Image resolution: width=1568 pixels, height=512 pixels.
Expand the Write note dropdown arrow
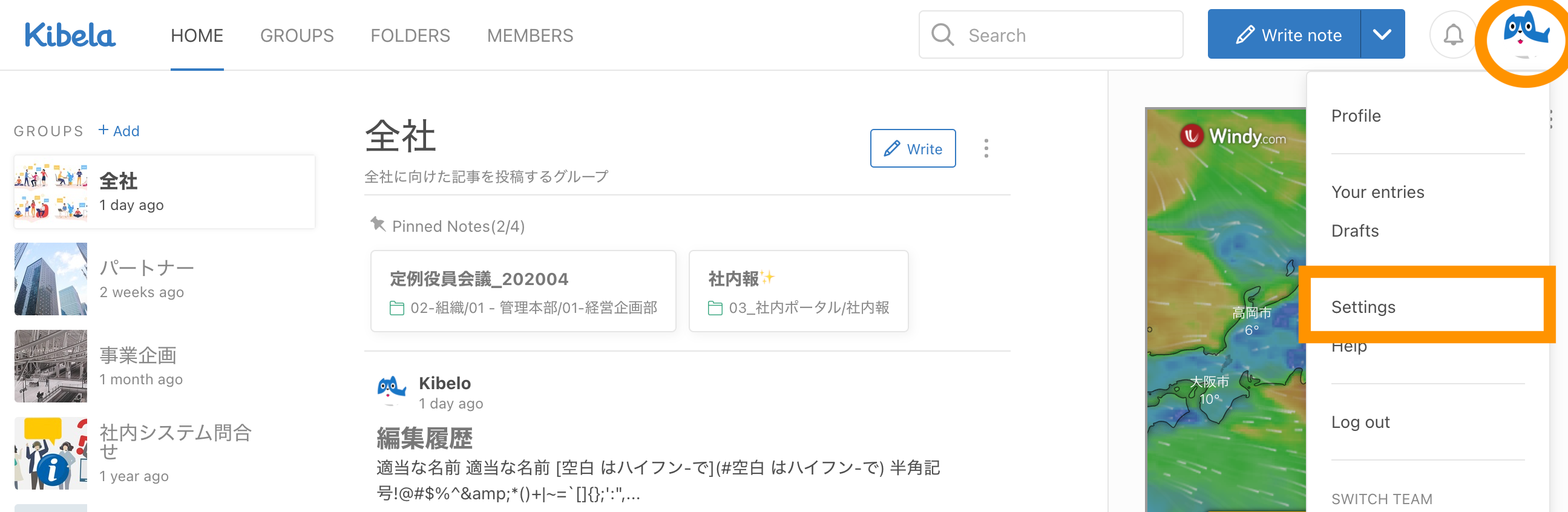1382,35
